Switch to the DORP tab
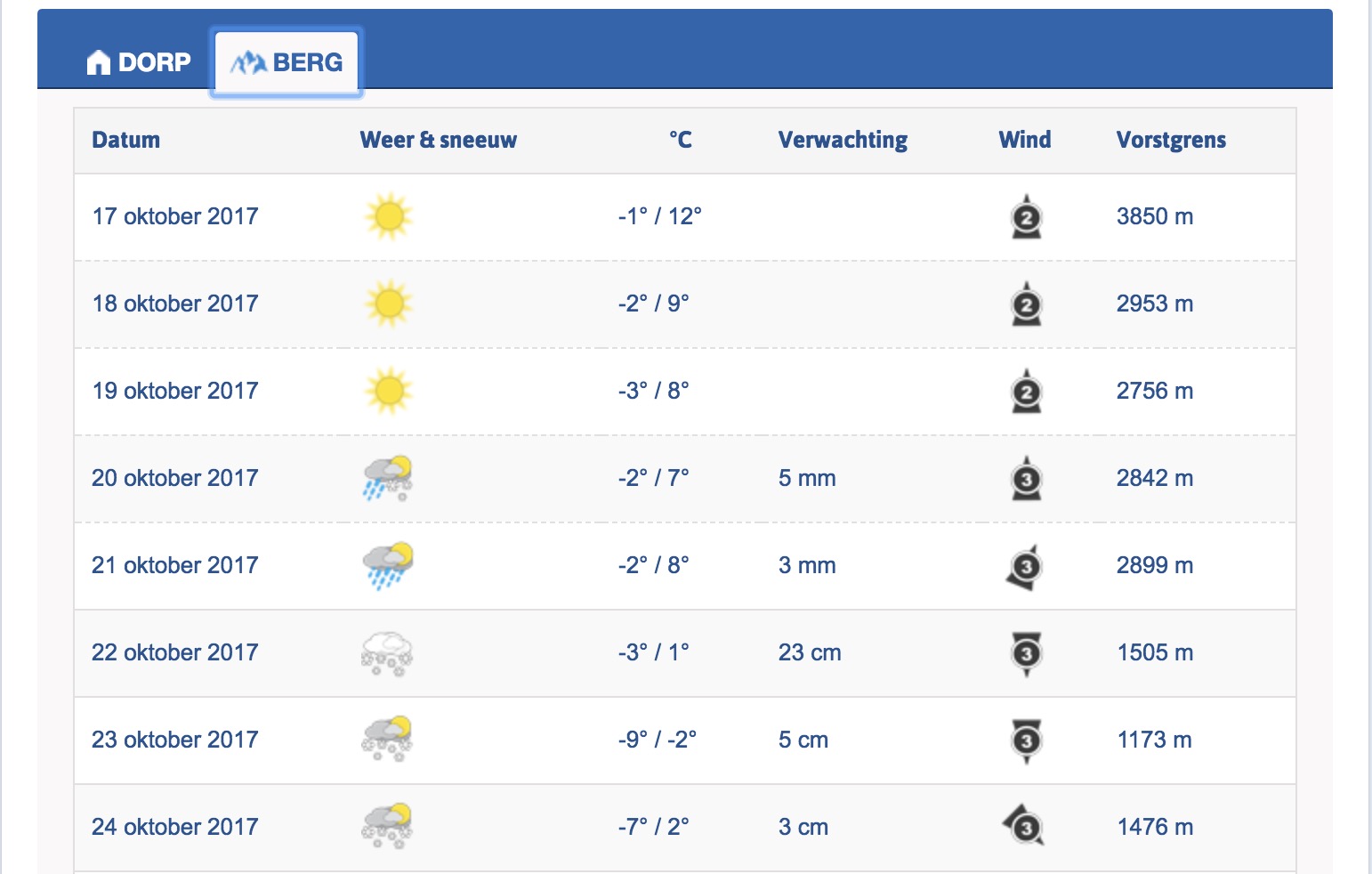Screen dimensions: 1372x874 pos(139,62)
